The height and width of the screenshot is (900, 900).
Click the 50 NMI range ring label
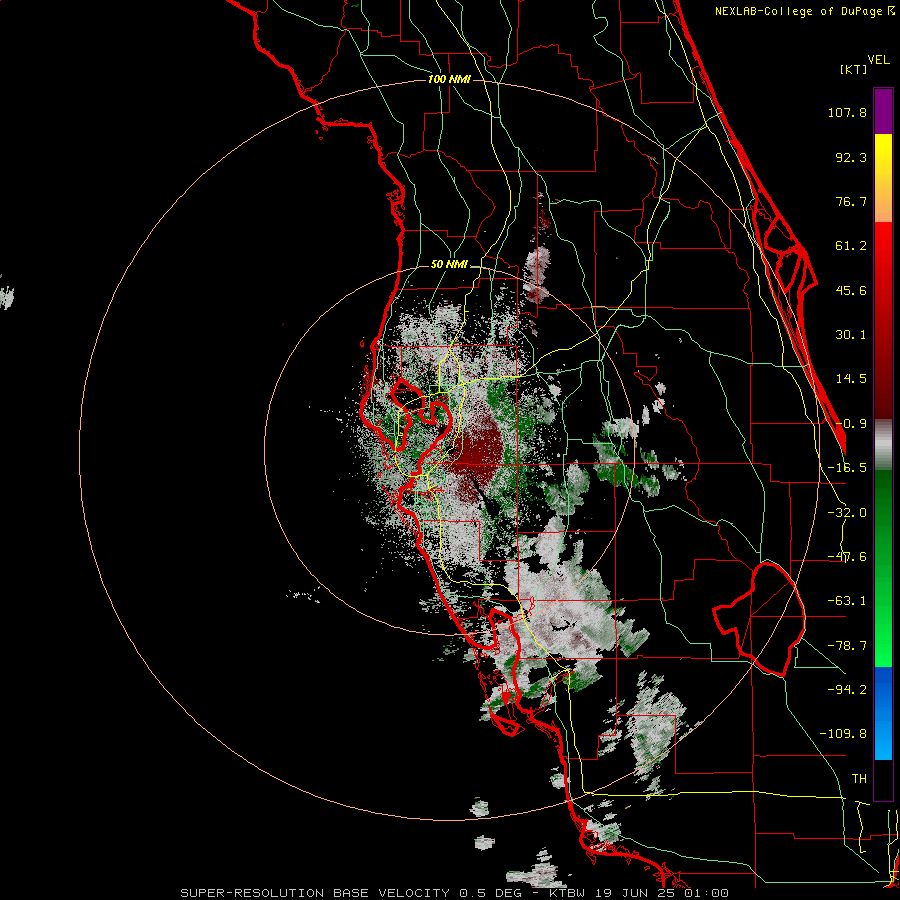pos(449,264)
